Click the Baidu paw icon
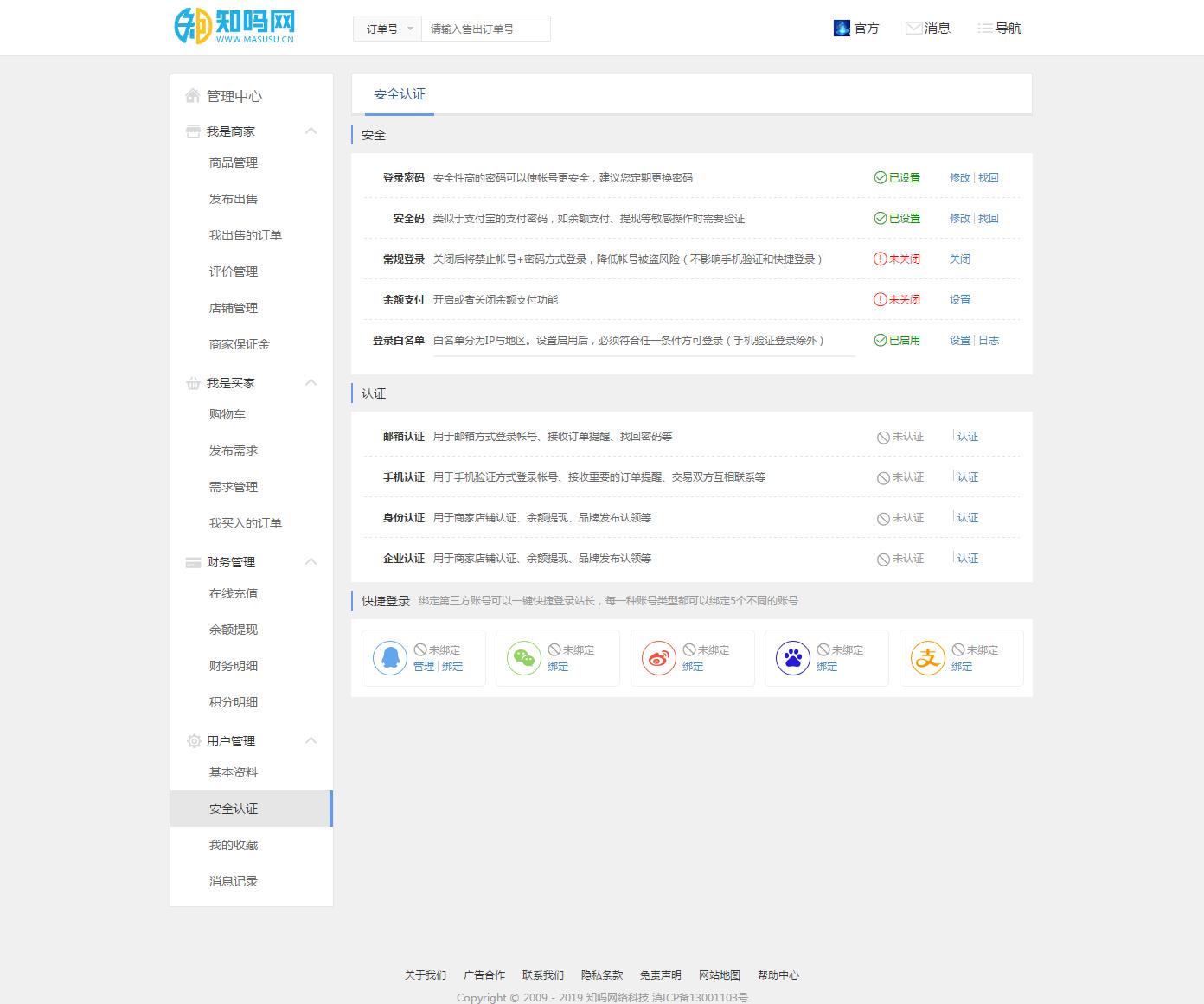Viewport: 1204px width, 1004px height. (x=792, y=658)
